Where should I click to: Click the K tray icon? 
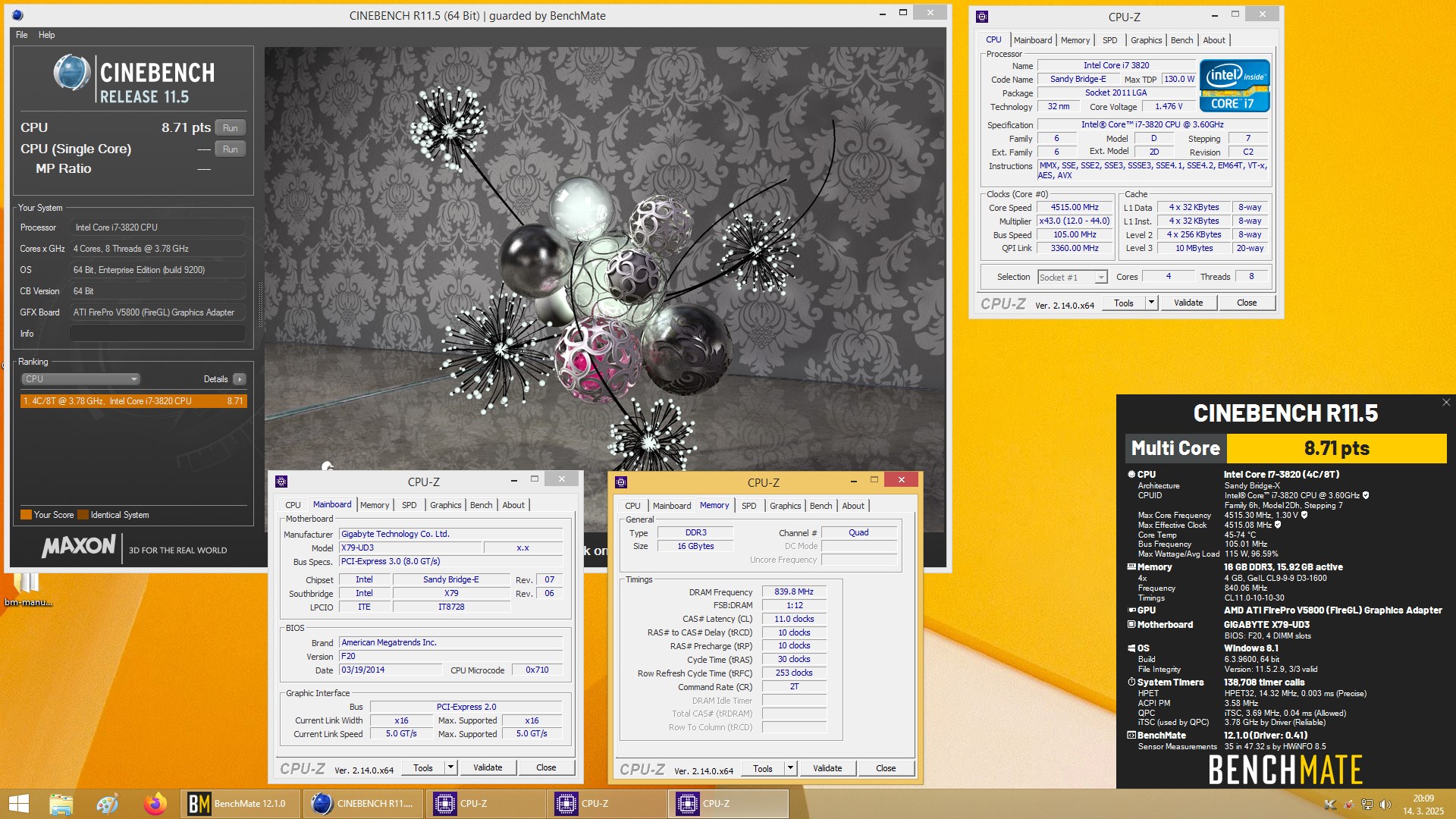(x=1329, y=805)
